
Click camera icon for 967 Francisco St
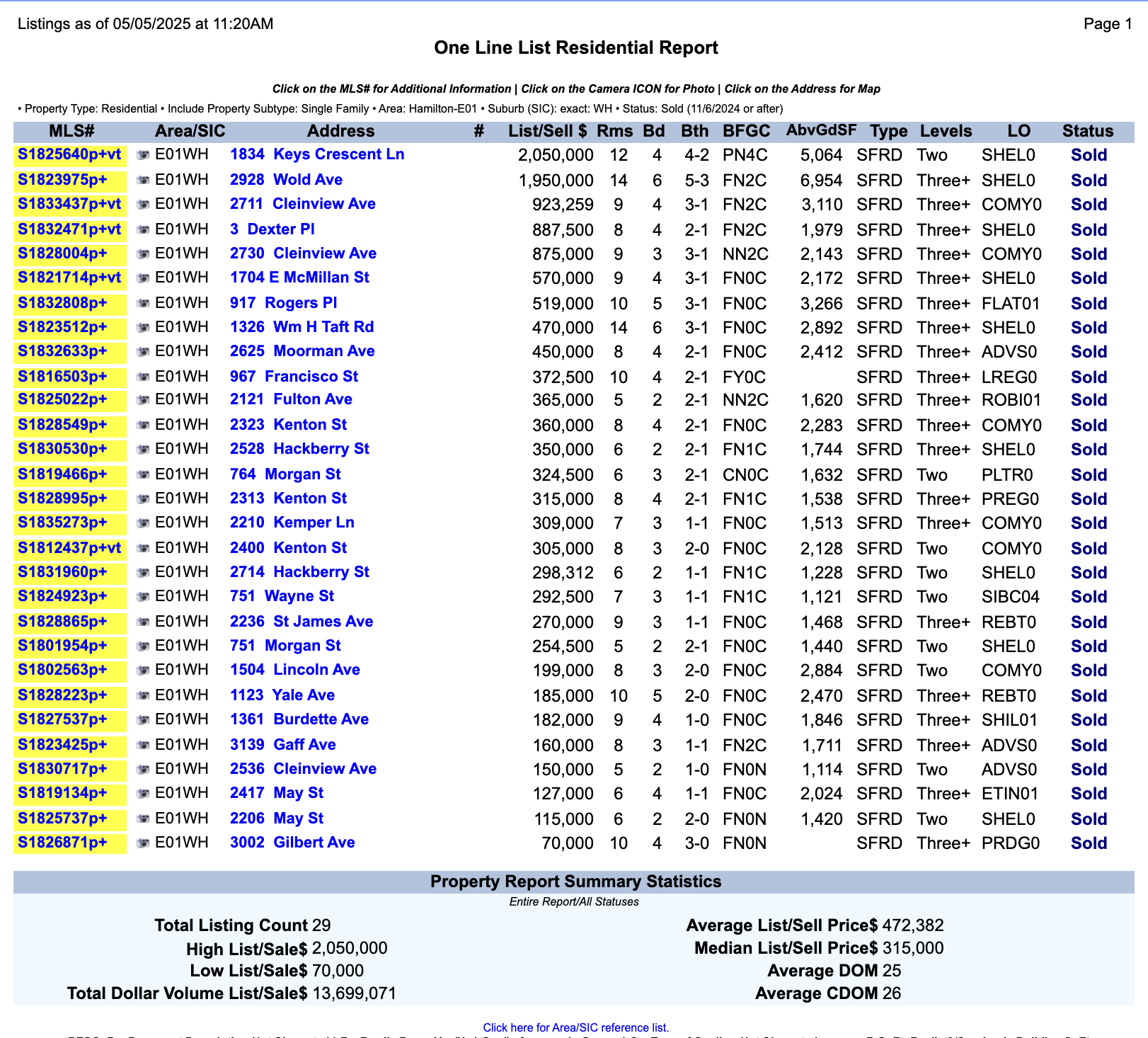click(x=143, y=377)
